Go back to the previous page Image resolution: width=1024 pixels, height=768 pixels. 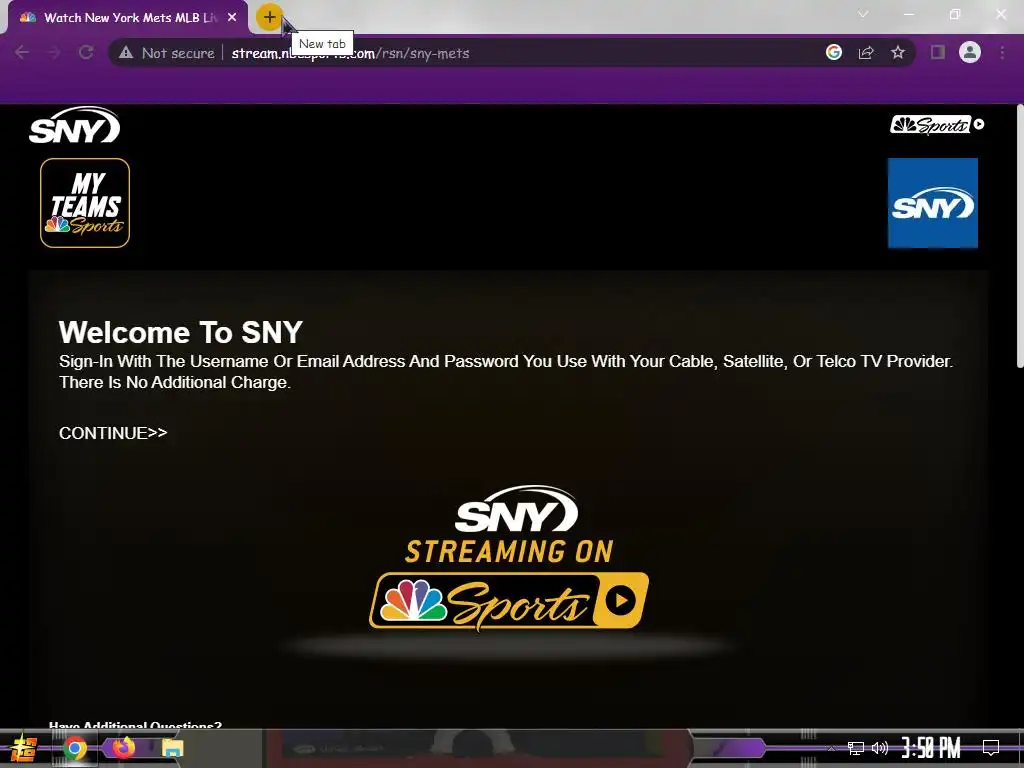coord(22,53)
